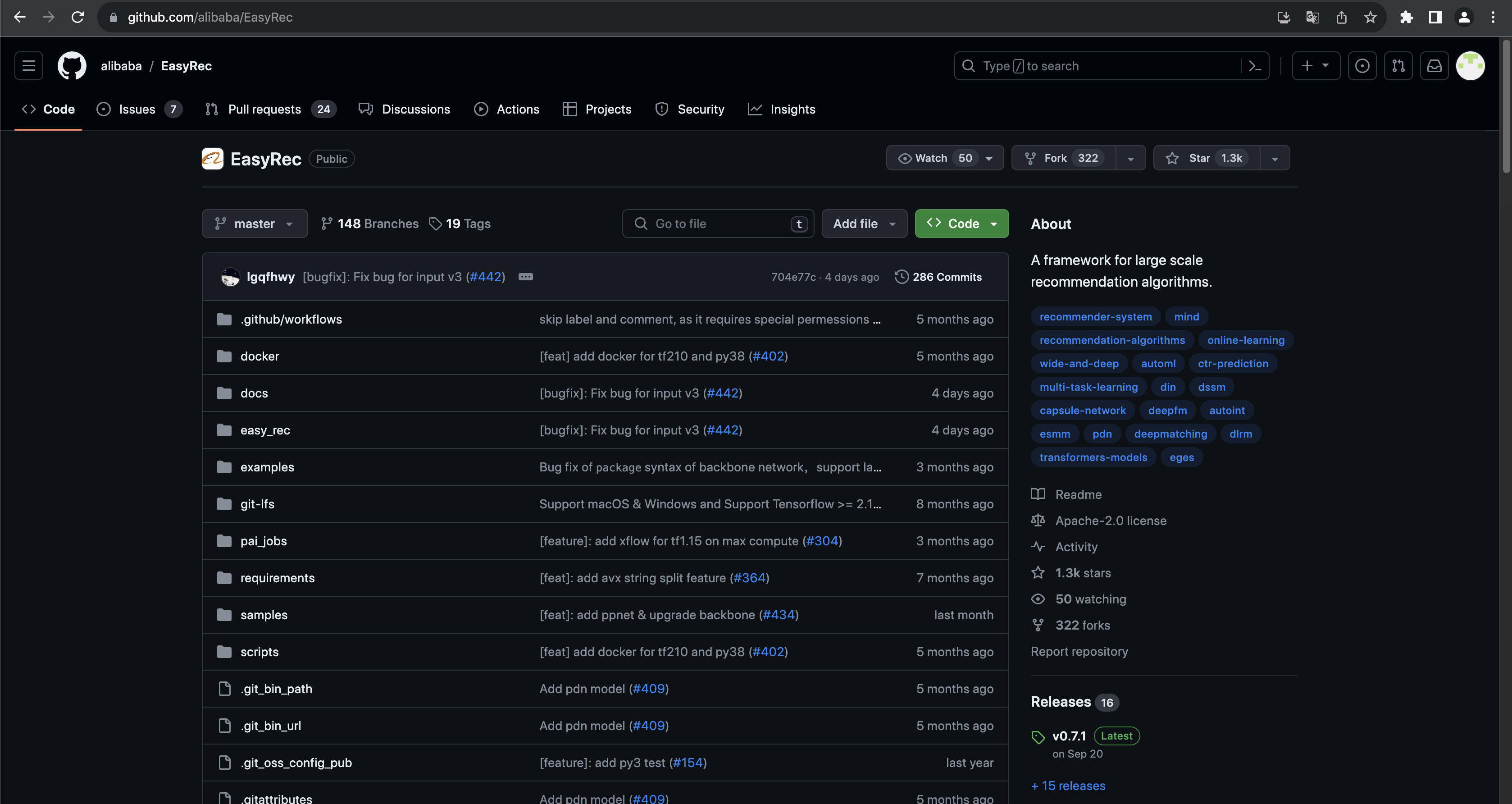View the 286 Commits history

(938, 277)
